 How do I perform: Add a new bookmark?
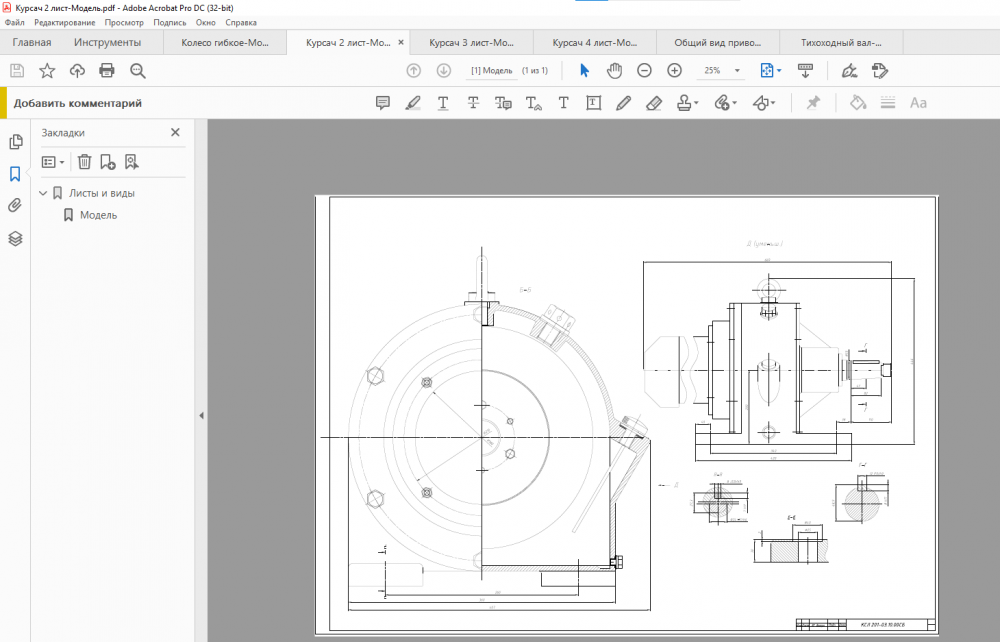pos(108,162)
